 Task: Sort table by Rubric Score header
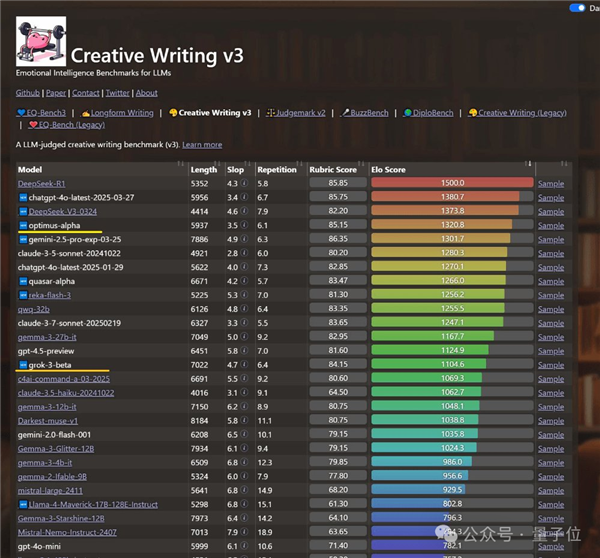pyautogui.click(x=333, y=170)
